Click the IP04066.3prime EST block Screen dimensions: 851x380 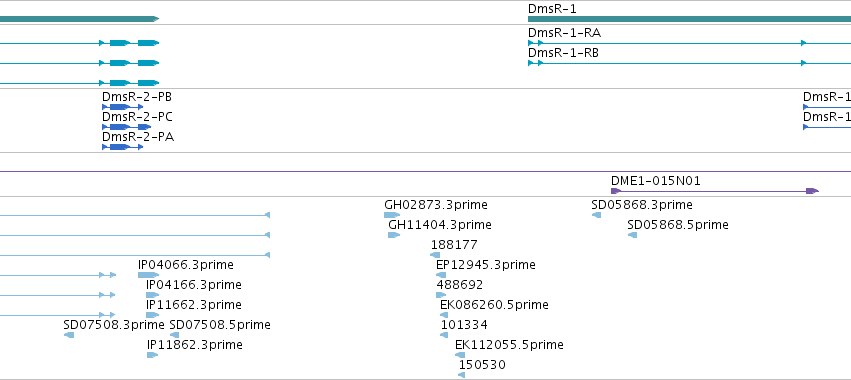(x=148, y=275)
